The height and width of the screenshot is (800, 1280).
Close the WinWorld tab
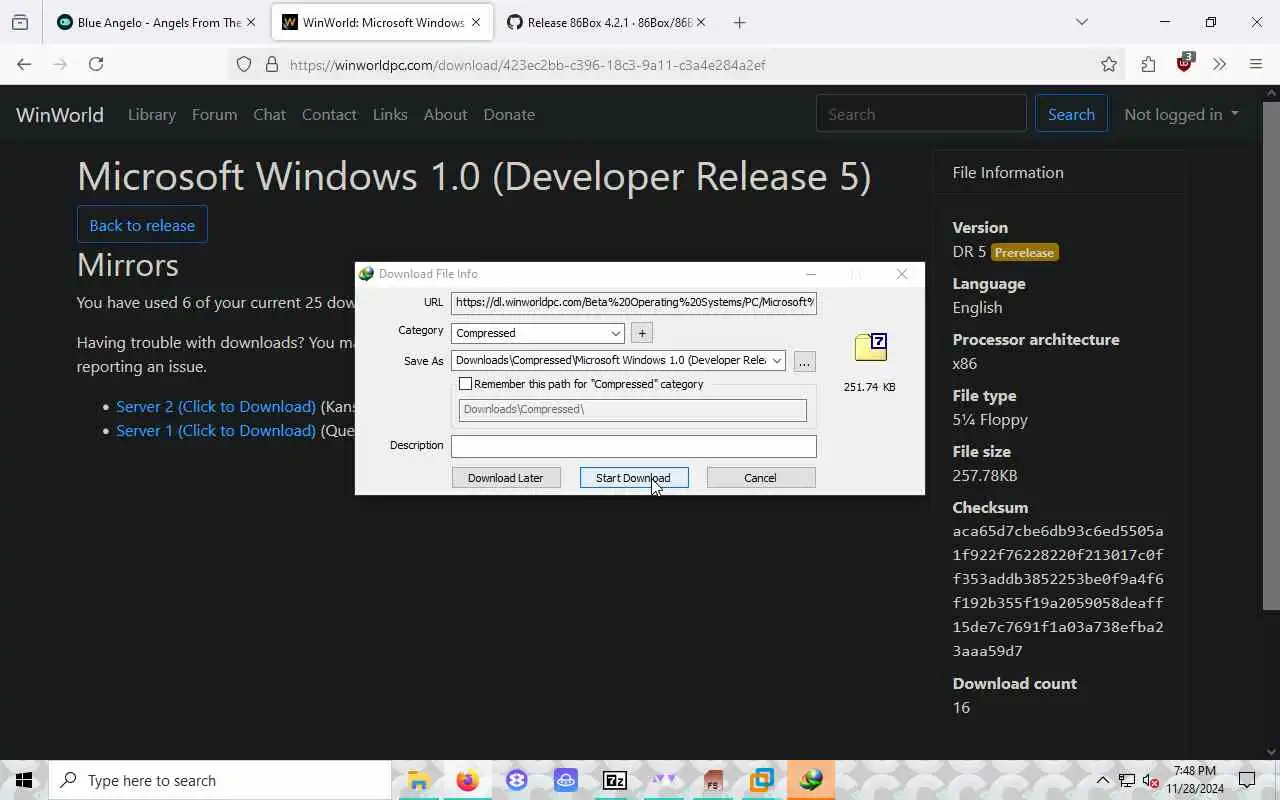(475, 22)
